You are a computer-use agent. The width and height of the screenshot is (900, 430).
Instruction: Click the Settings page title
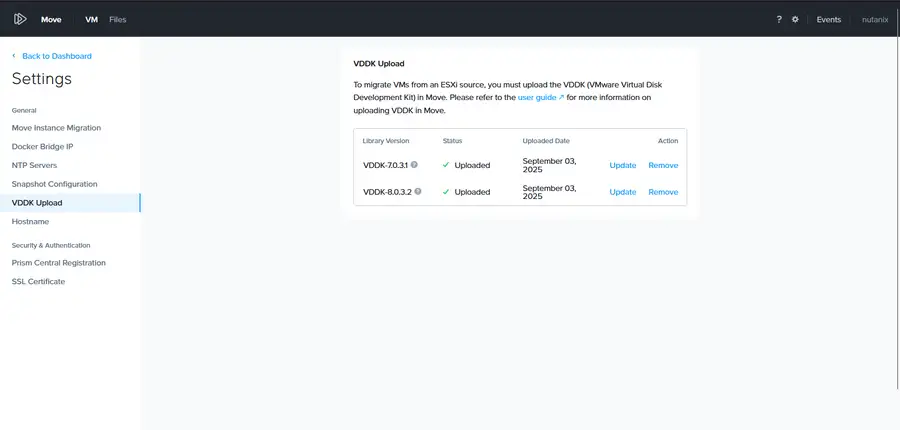(42, 79)
